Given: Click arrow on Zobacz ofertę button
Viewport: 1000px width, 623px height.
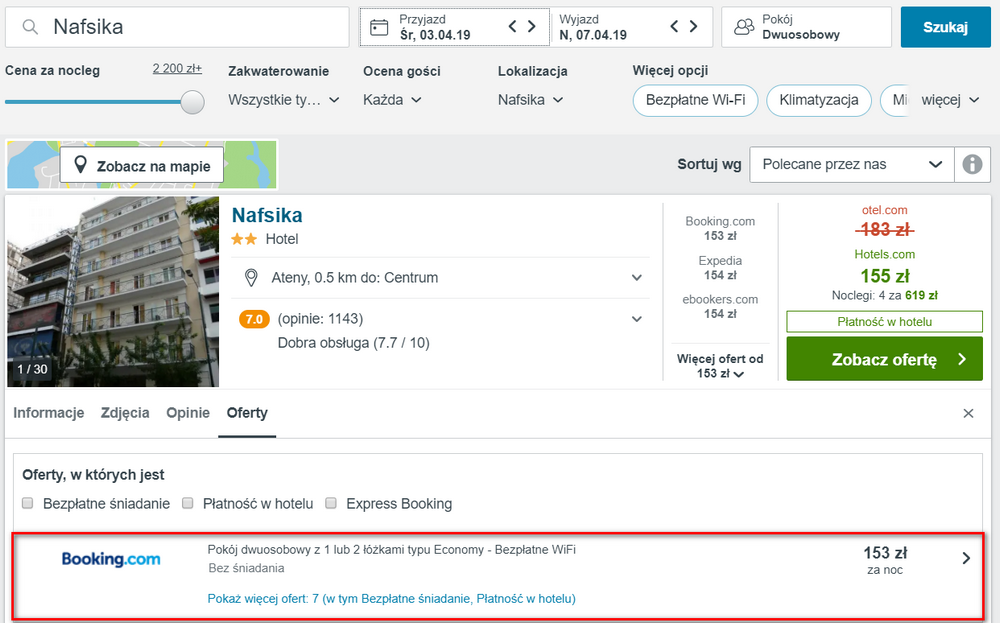Looking at the screenshot, I should coord(962,360).
